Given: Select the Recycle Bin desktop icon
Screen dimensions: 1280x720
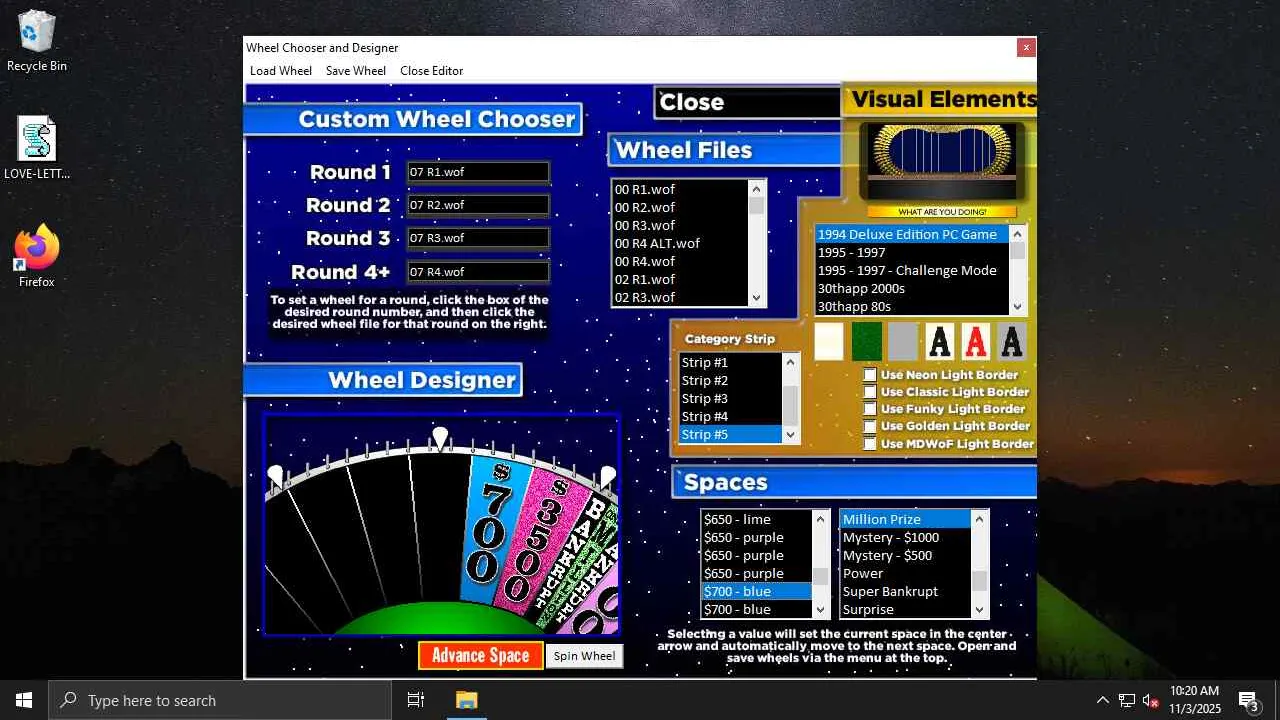Looking at the screenshot, I should pyautogui.click(x=37, y=42).
